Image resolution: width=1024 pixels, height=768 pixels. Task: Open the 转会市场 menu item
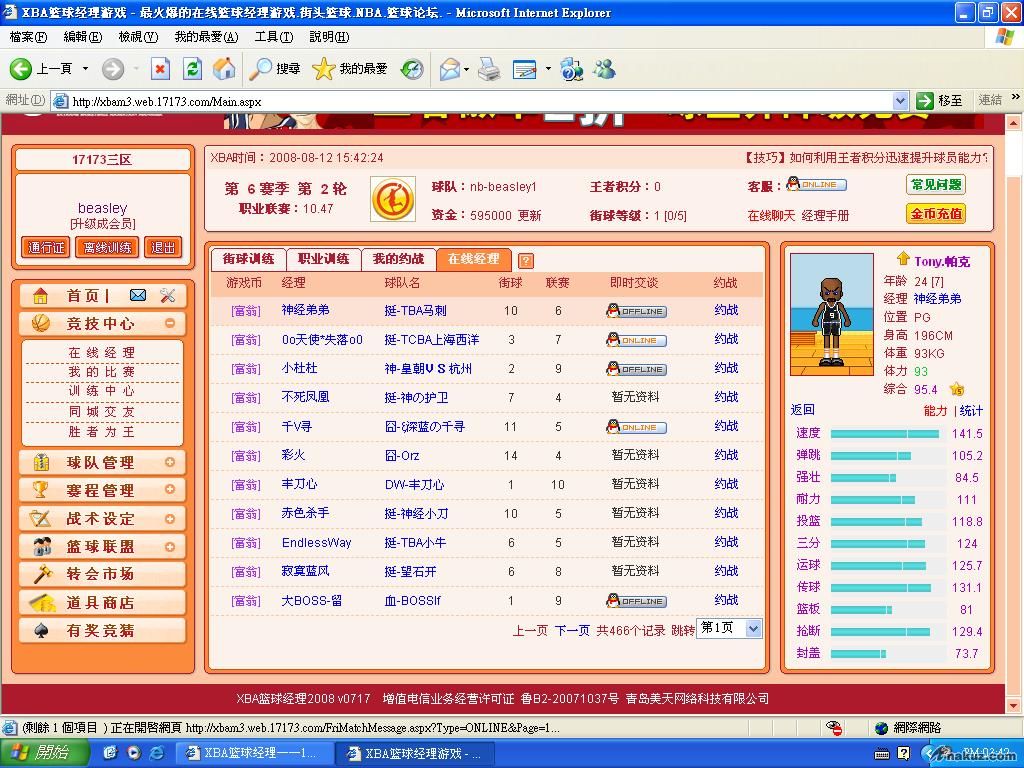tap(102, 574)
